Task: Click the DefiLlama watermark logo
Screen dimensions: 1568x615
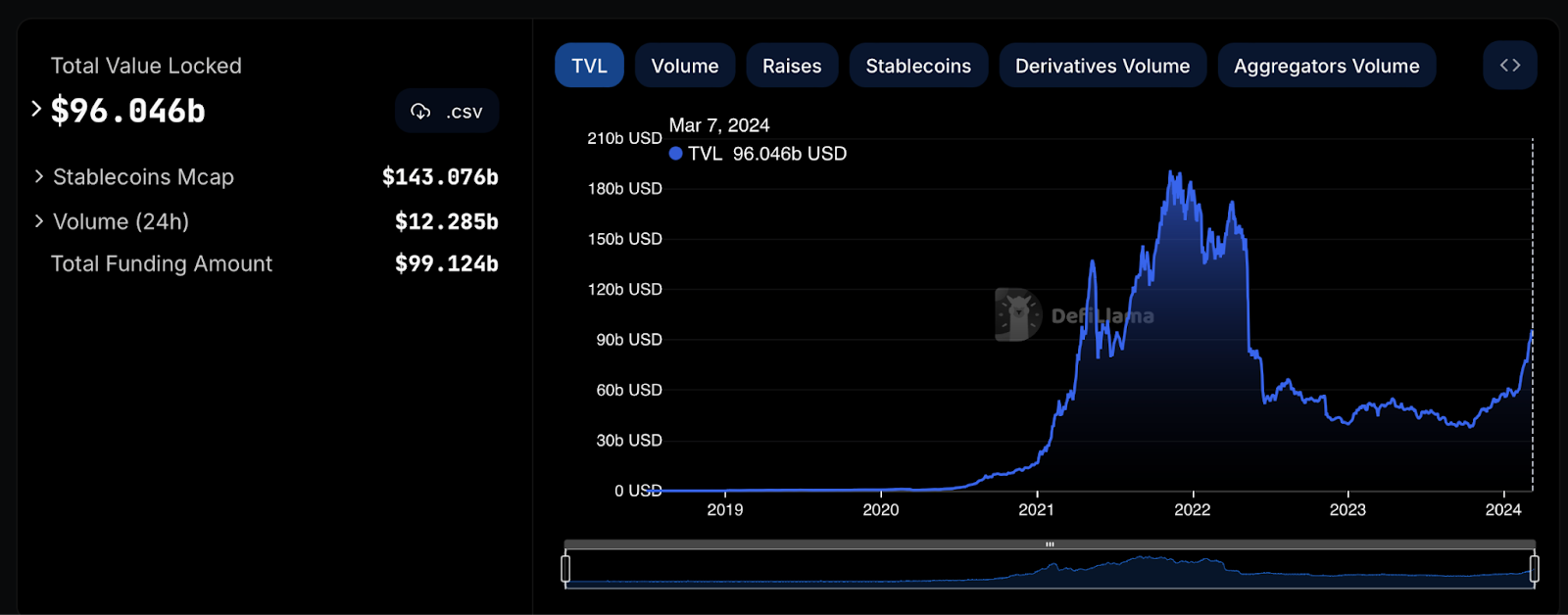Action: [1017, 314]
